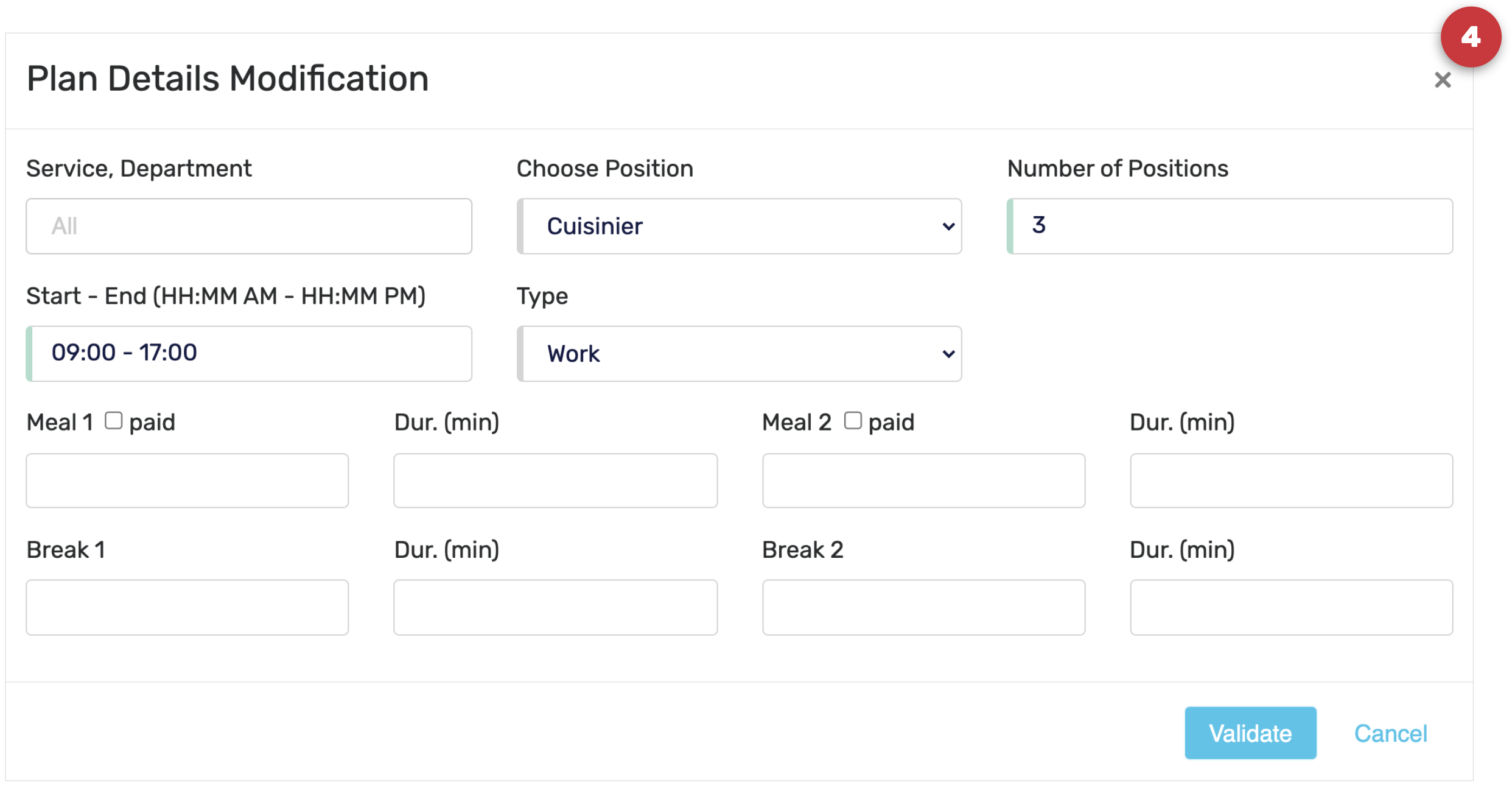1512x788 pixels.
Task: Click the Meal 1 duration field
Action: tap(555, 480)
